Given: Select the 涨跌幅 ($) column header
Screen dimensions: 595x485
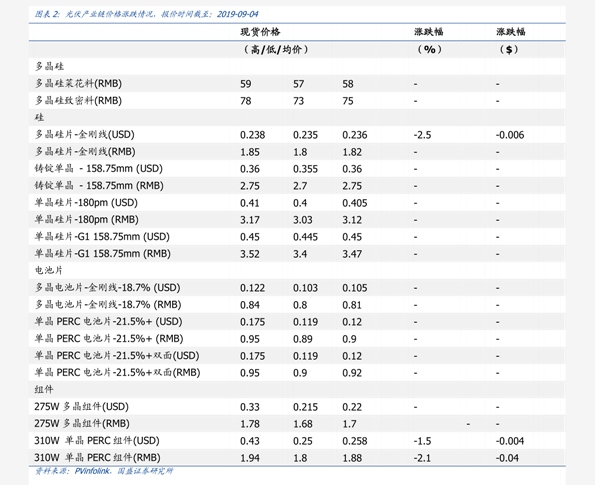Looking at the screenshot, I should [511, 32].
